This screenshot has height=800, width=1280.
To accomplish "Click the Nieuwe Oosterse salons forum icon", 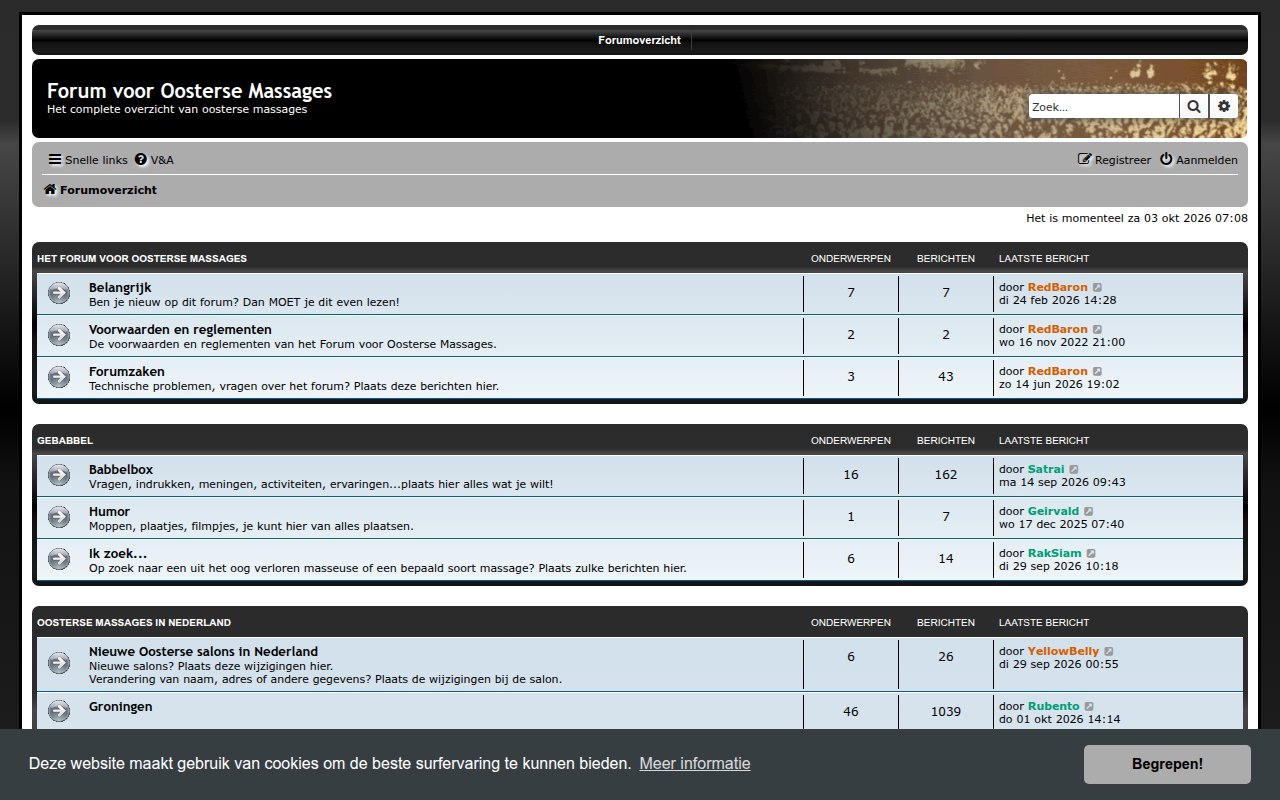I will pyautogui.click(x=59, y=662).
